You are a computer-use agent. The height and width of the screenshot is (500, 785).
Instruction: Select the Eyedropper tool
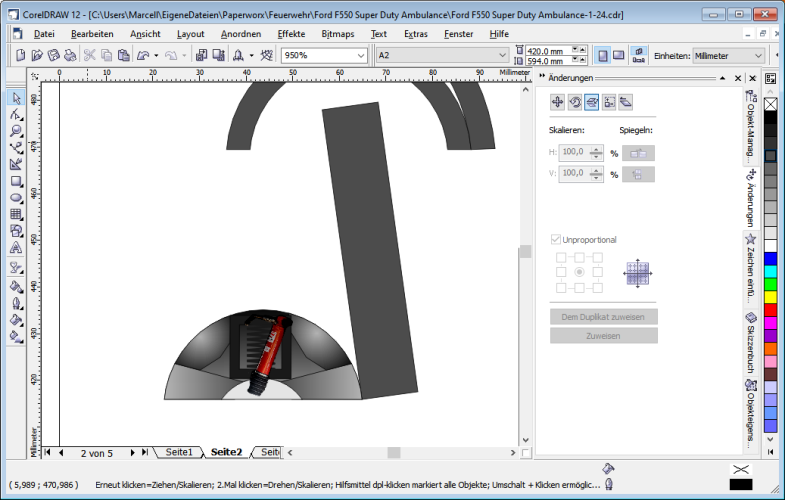click(x=16, y=287)
